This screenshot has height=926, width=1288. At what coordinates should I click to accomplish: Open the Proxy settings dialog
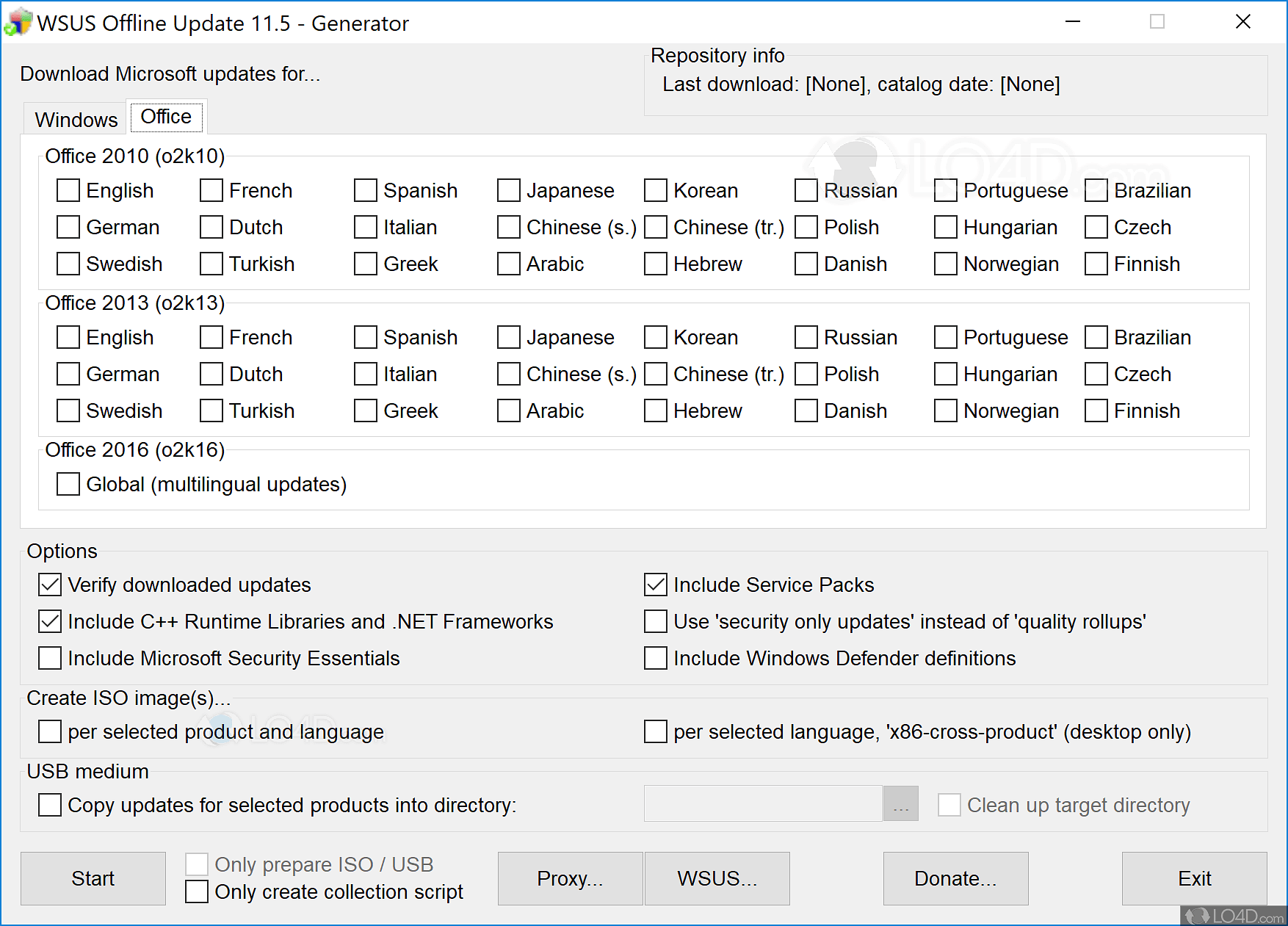click(x=569, y=878)
